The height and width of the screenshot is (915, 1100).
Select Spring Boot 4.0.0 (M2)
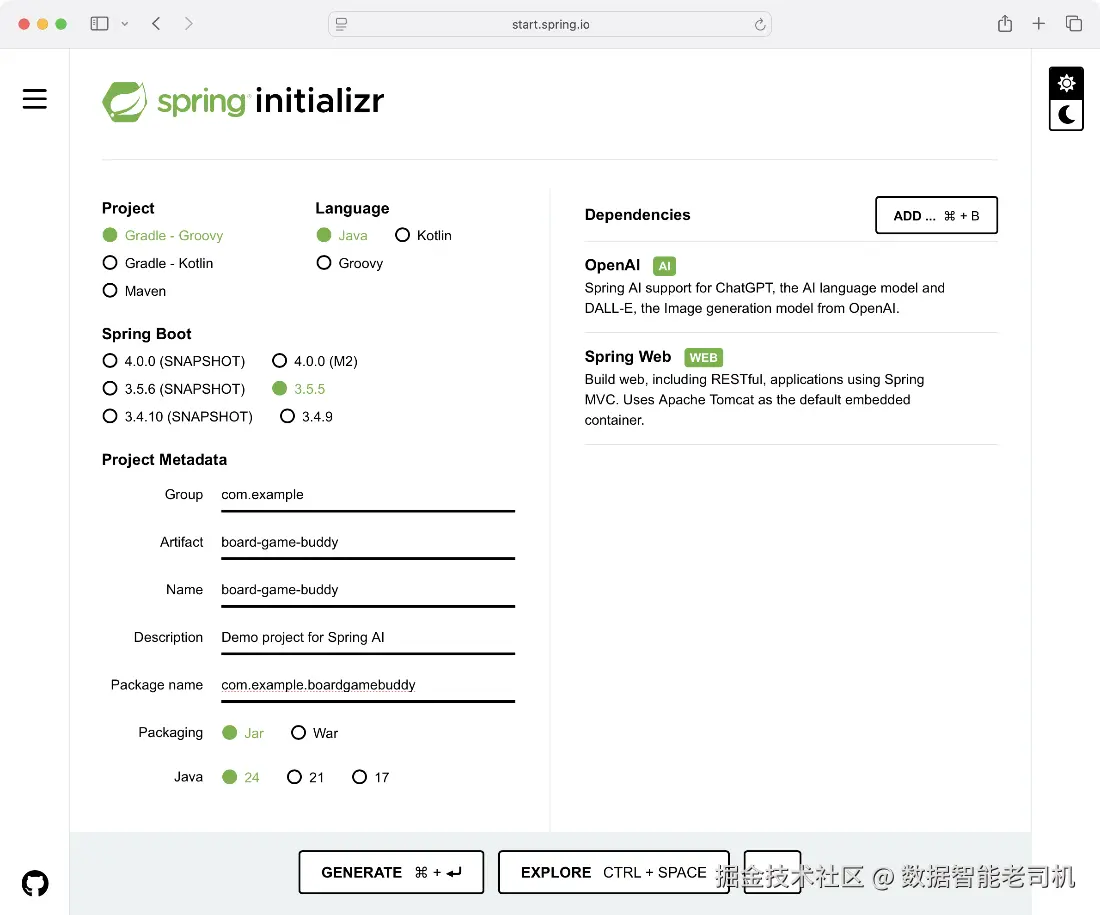point(315,361)
